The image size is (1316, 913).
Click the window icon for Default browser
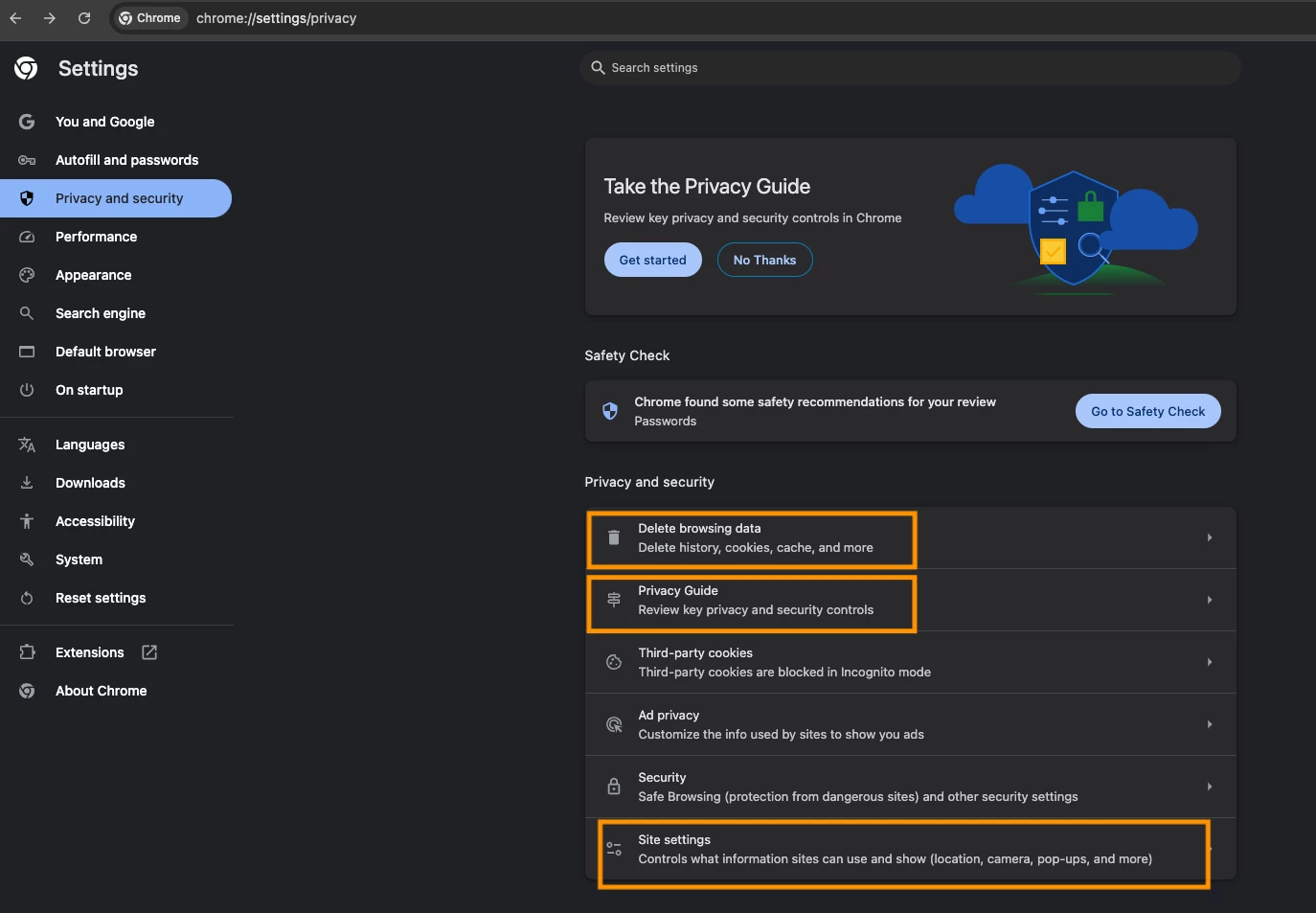coord(27,352)
